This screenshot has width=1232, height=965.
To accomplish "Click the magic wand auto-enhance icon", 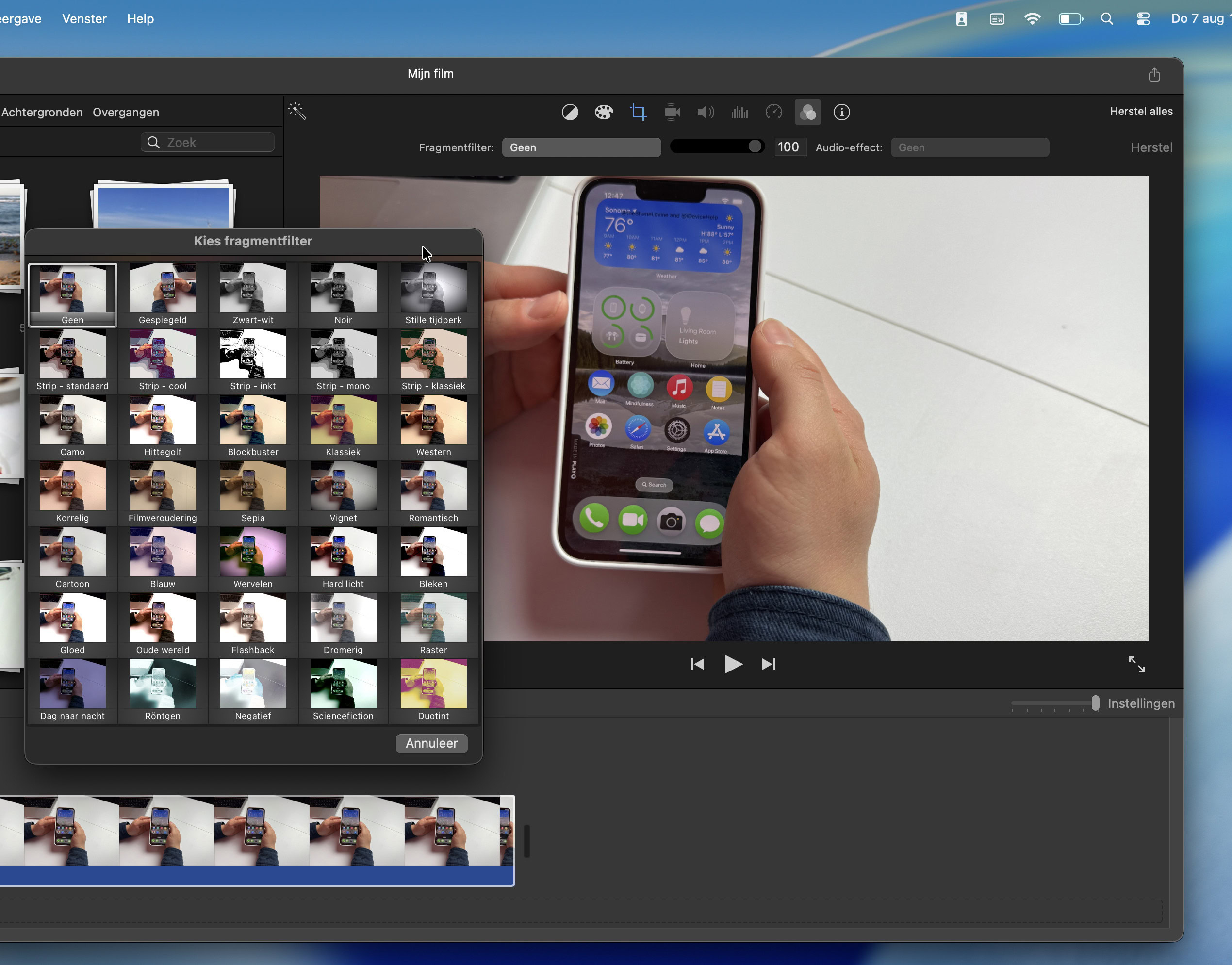I will 297,111.
